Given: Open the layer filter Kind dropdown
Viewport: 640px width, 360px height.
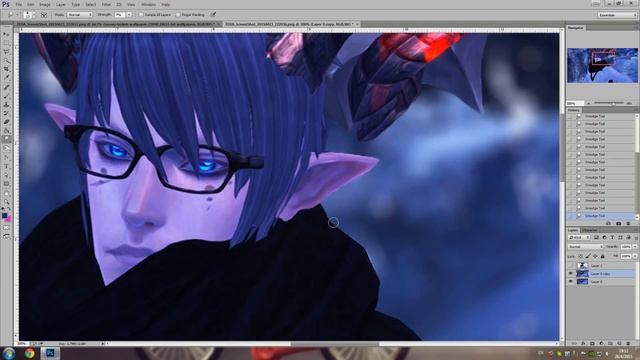Looking at the screenshot, I should coord(579,237).
